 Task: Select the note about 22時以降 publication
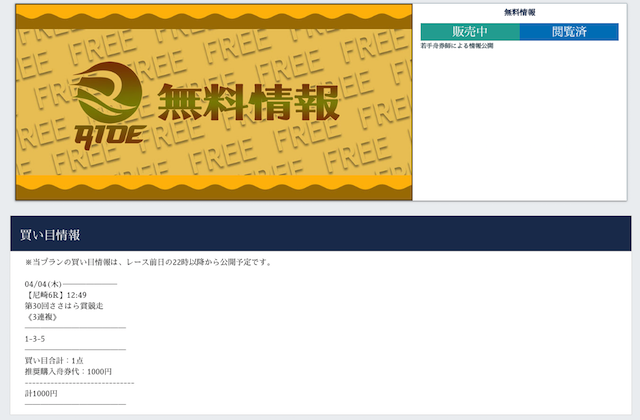click(149, 262)
